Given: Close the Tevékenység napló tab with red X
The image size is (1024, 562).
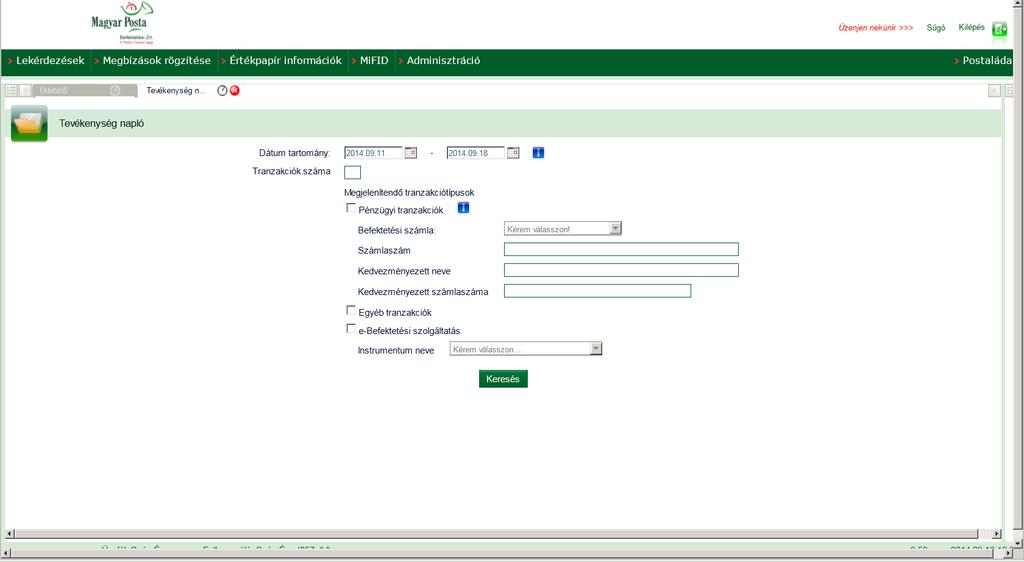Looking at the screenshot, I should point(234,91).
